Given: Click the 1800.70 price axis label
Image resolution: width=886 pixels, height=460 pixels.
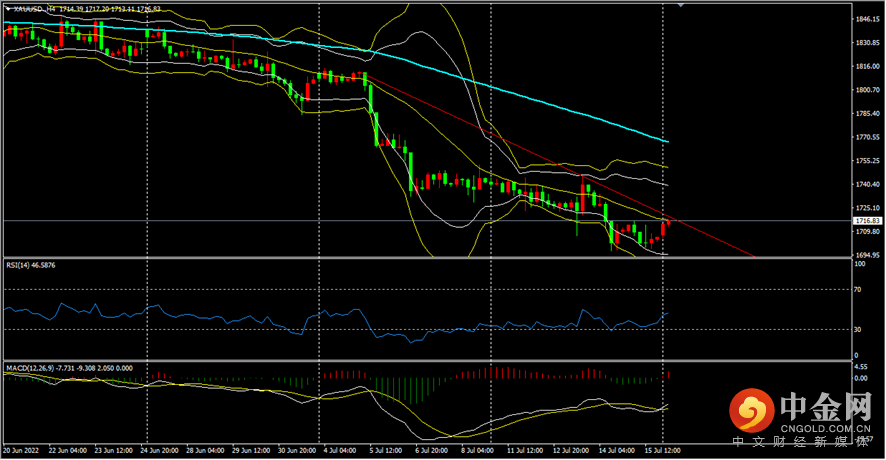Looking at the screenshot, I should coord(868,90).
